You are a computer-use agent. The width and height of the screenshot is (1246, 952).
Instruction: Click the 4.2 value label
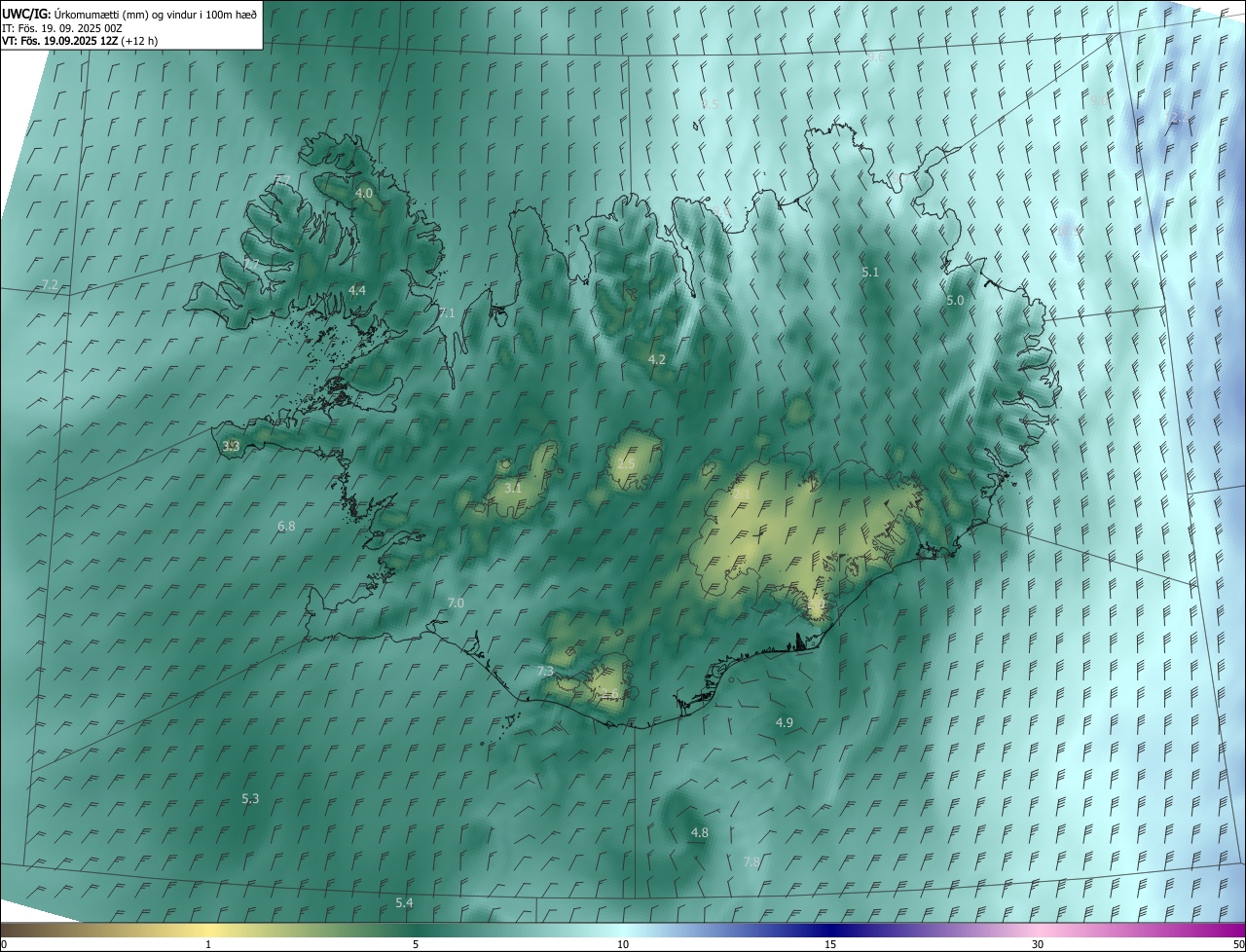pos(657,360)
